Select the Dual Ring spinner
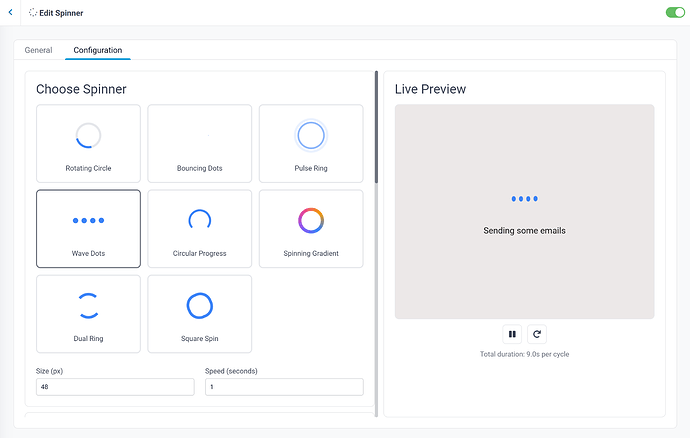The image size is (690, 438). point(88,314)
